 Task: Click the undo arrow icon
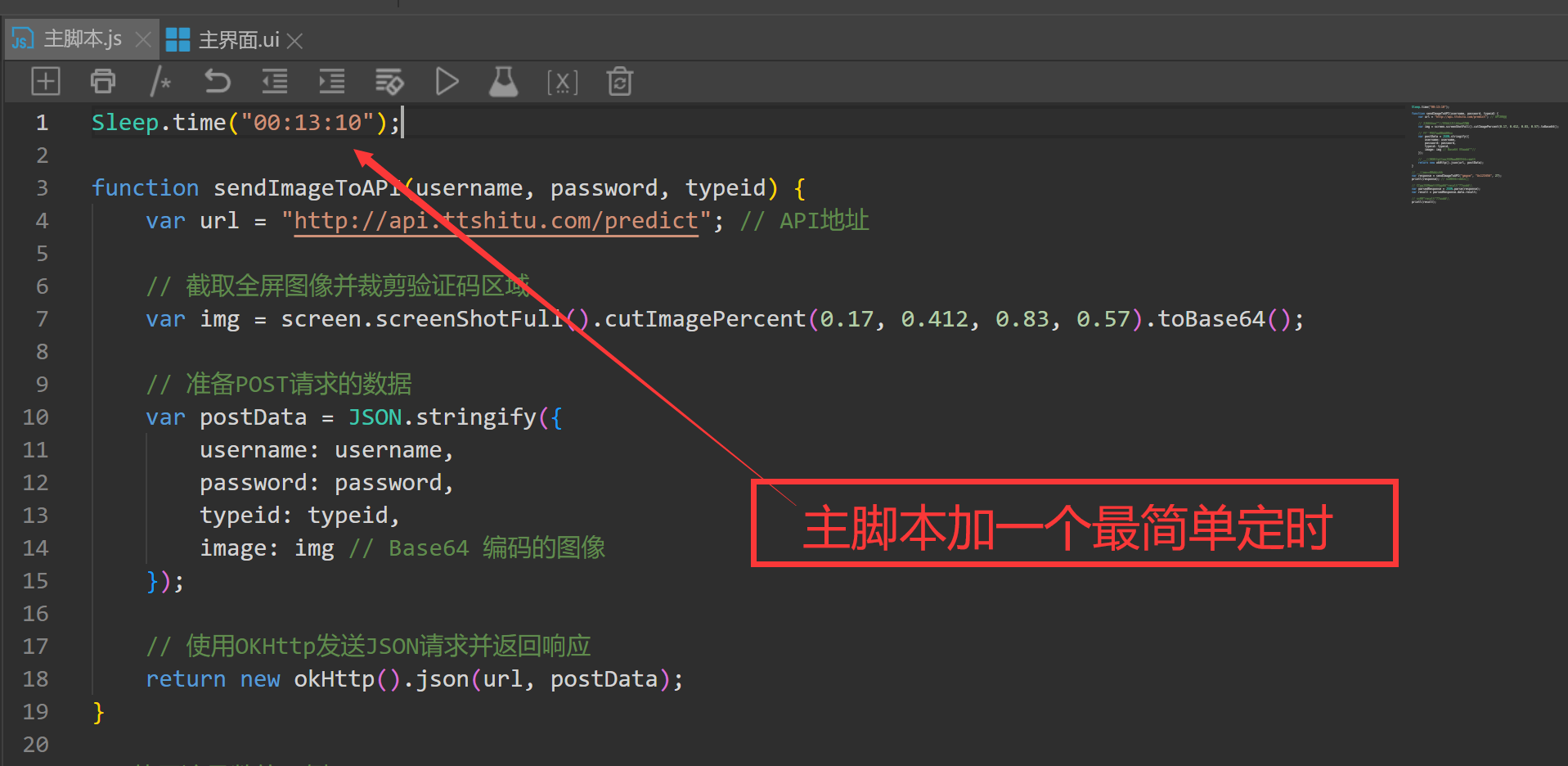pyautogui.click(x=217, y=81)
